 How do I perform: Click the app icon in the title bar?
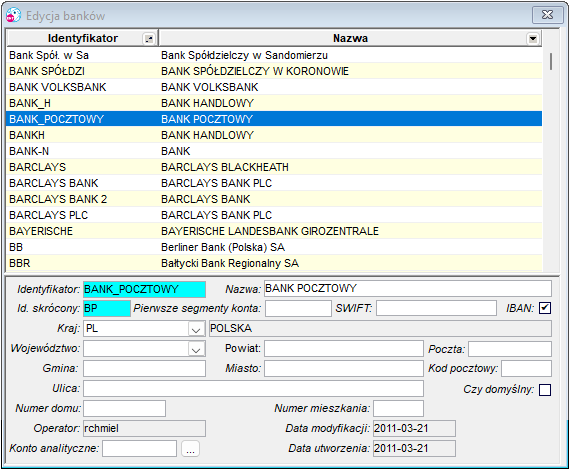(x=13, y=16)
